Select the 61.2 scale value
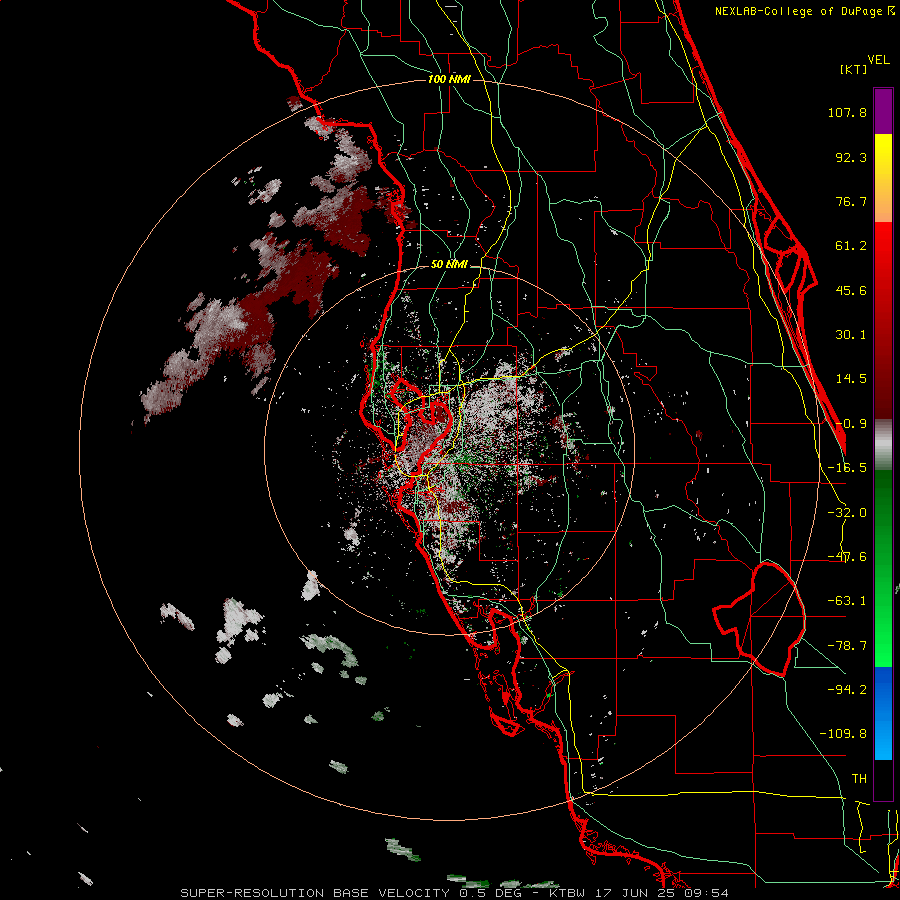 tap(851, 246)
